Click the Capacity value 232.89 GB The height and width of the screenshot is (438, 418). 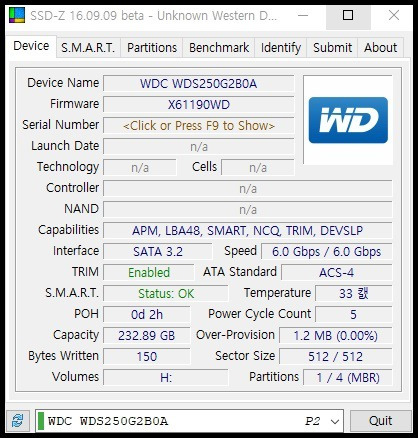pyautogui.click(x=147, y=336)
